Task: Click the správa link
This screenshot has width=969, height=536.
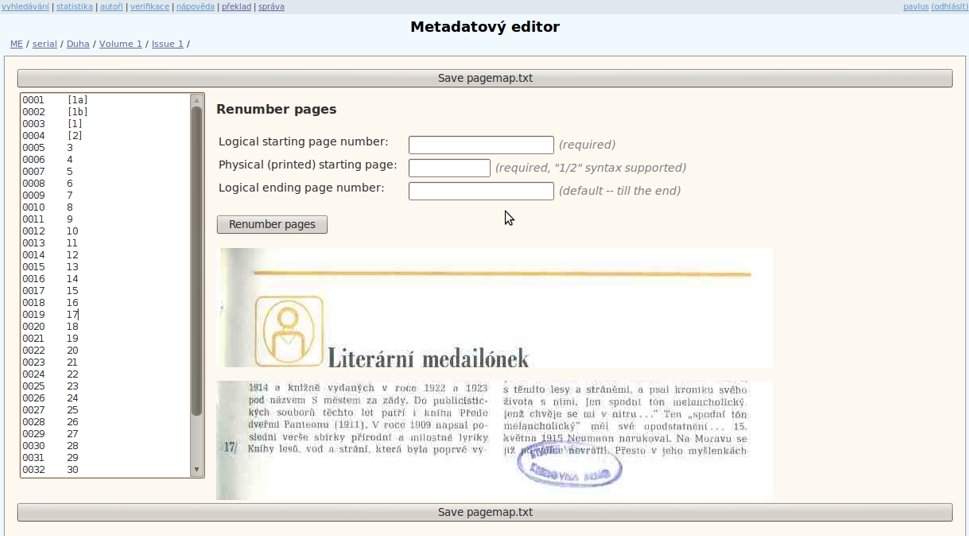Action: coord(271,7)
